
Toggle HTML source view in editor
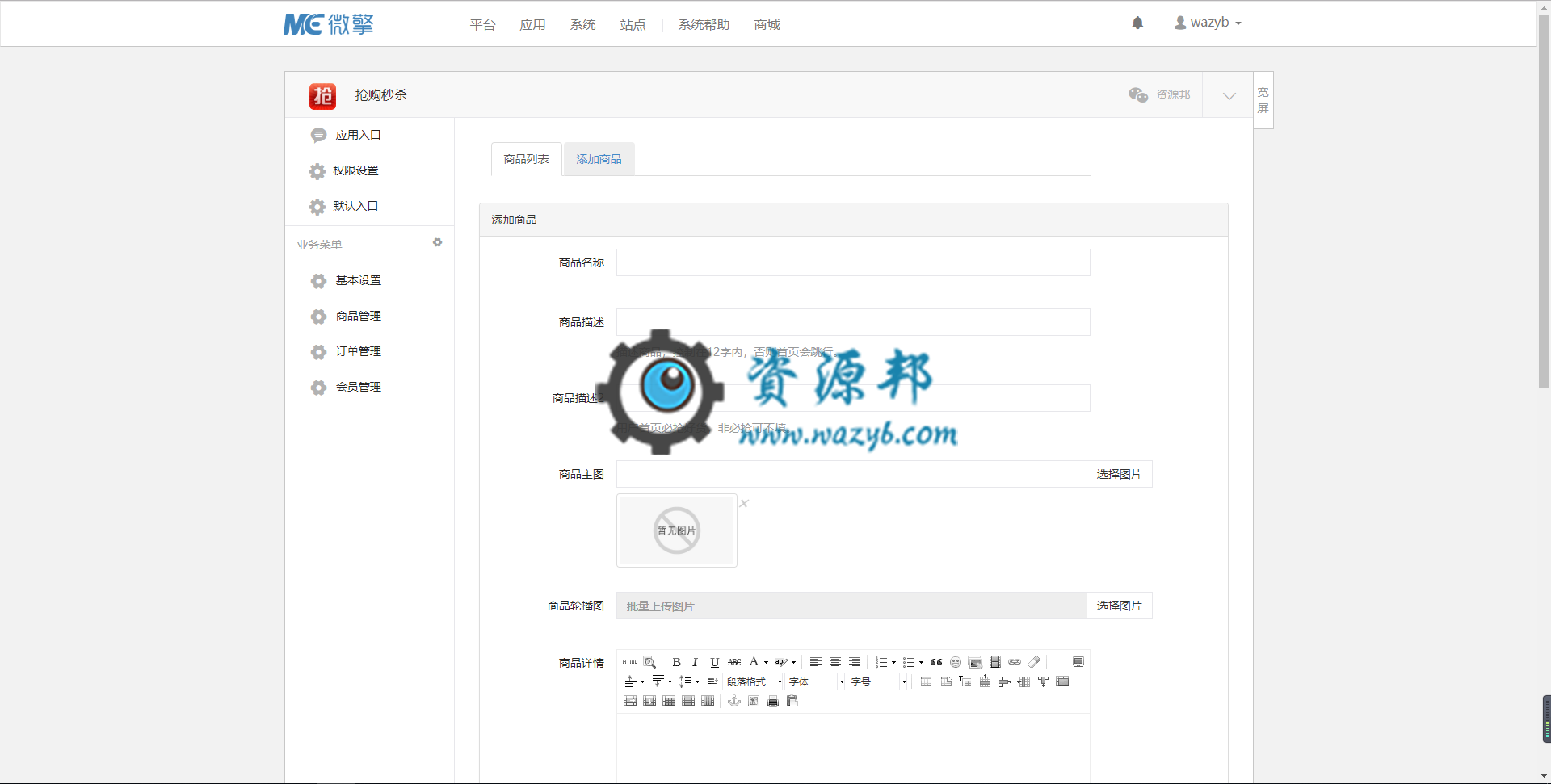629,662
